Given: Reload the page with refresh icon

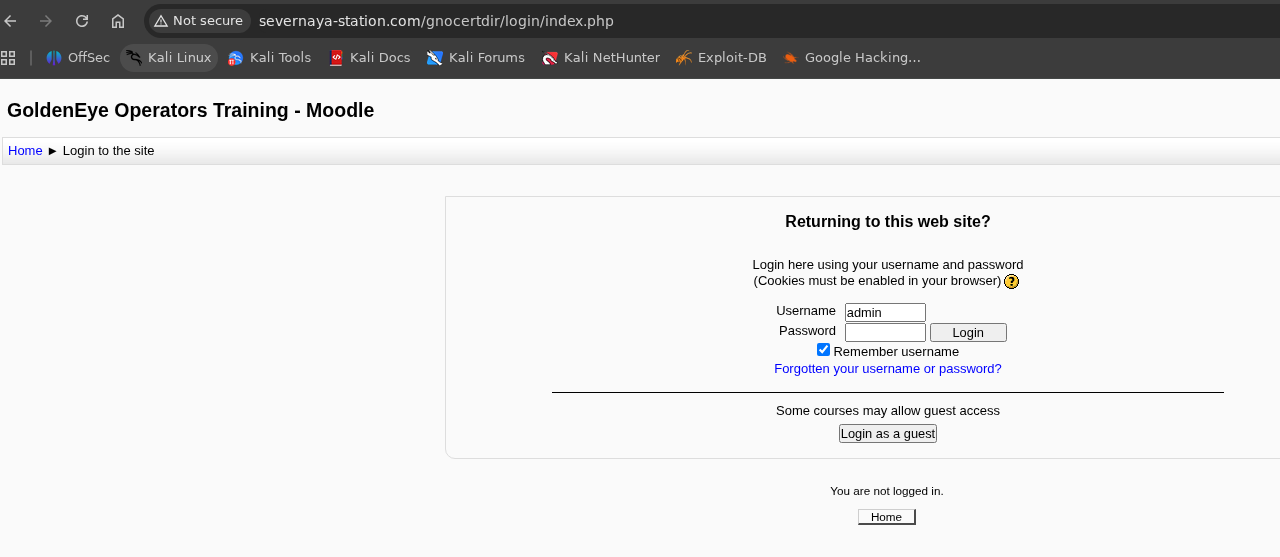Looking at the screenshot, I should pyautogui.click(x=82, y=21).
